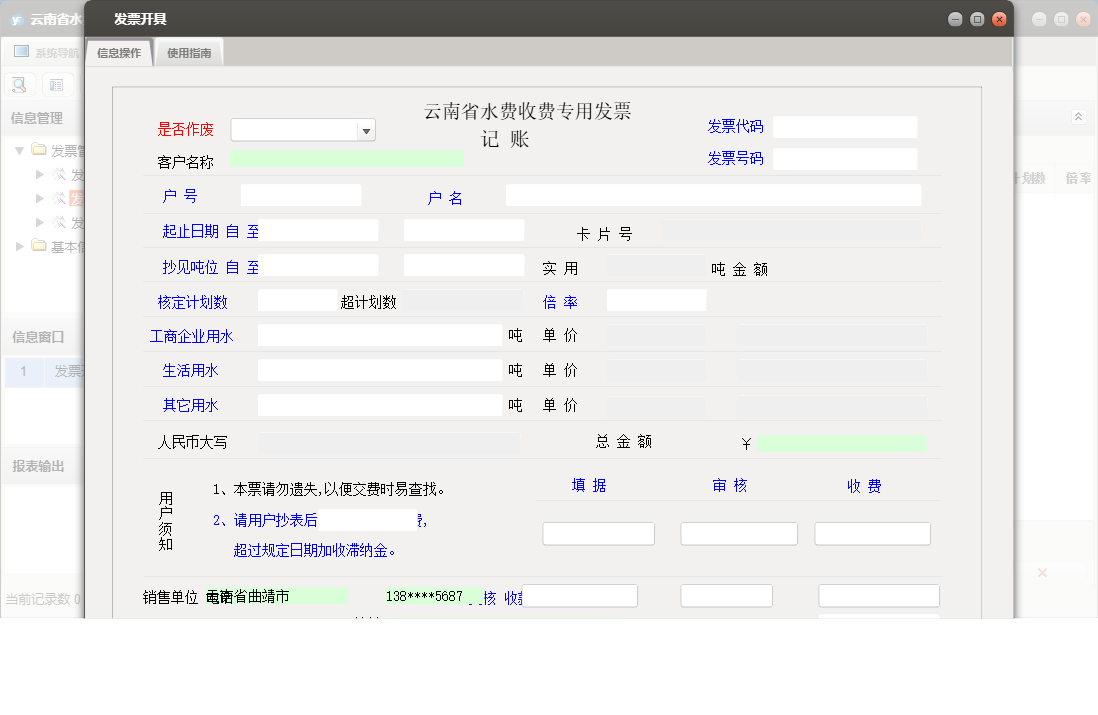Click the 系统导航 navigation icon at top left
This screenshot has width=1098, height=715.
point(19,51)
